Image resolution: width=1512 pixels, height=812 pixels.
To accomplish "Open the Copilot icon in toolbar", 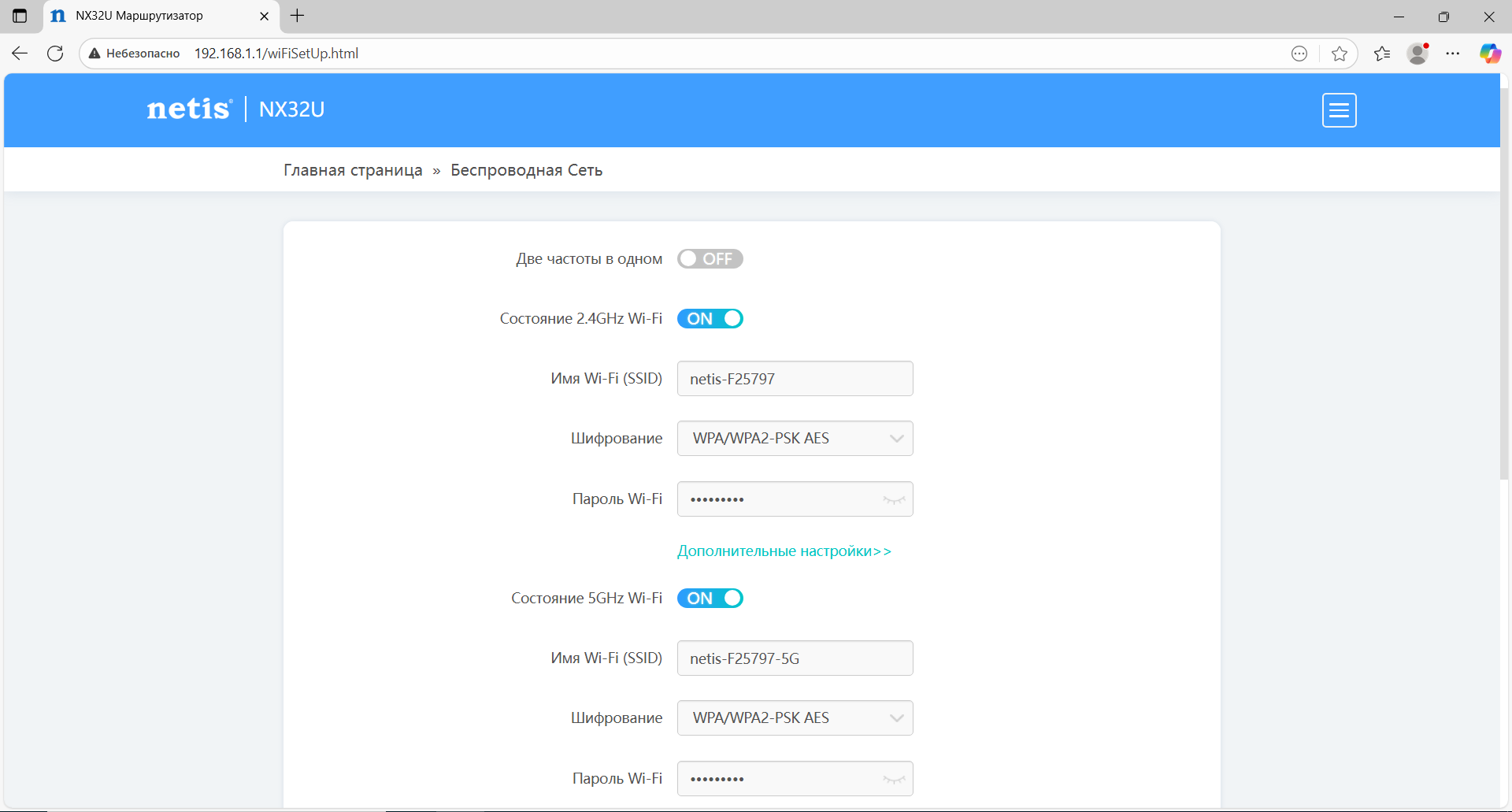I will (1490, 54).
